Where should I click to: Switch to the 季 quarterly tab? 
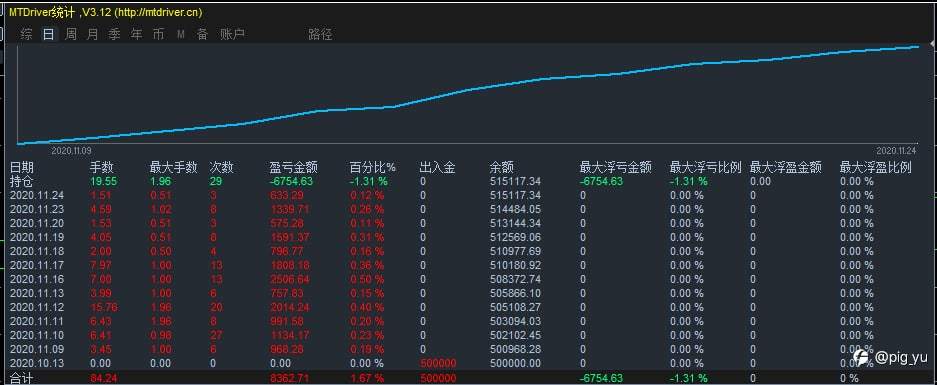click(x=114, y=34)
